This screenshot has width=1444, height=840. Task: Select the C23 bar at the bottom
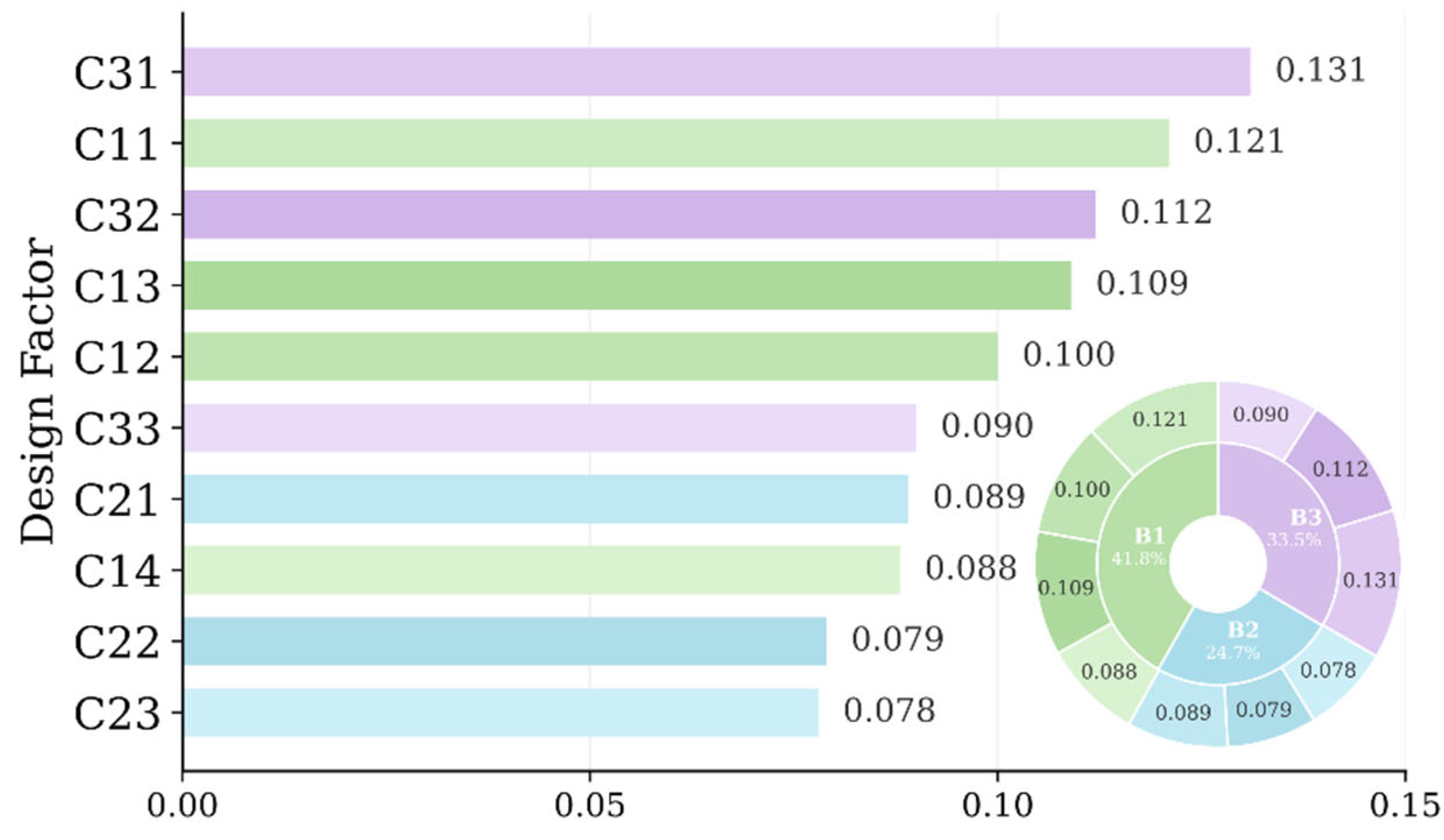(501, 713)
